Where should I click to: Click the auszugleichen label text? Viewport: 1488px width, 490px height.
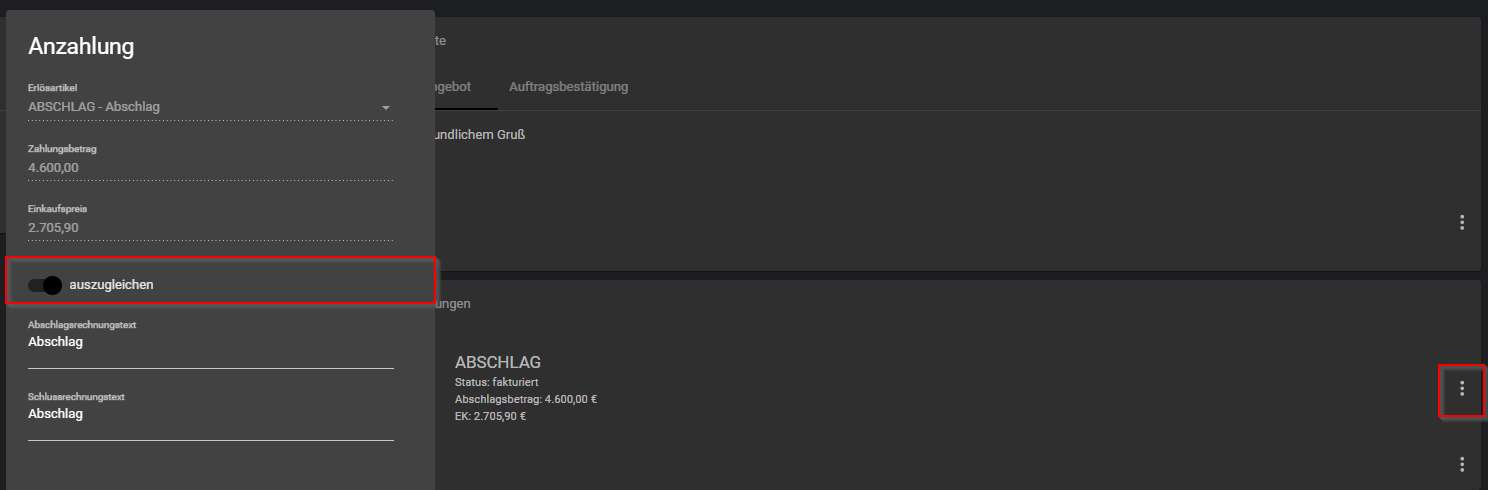pos(111,285)
